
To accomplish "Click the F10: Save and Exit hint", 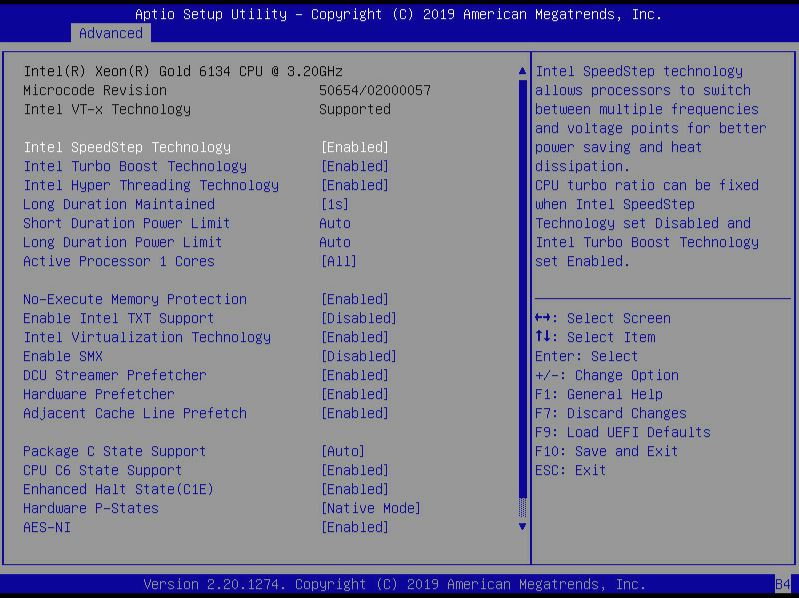I will click(606, 451).
